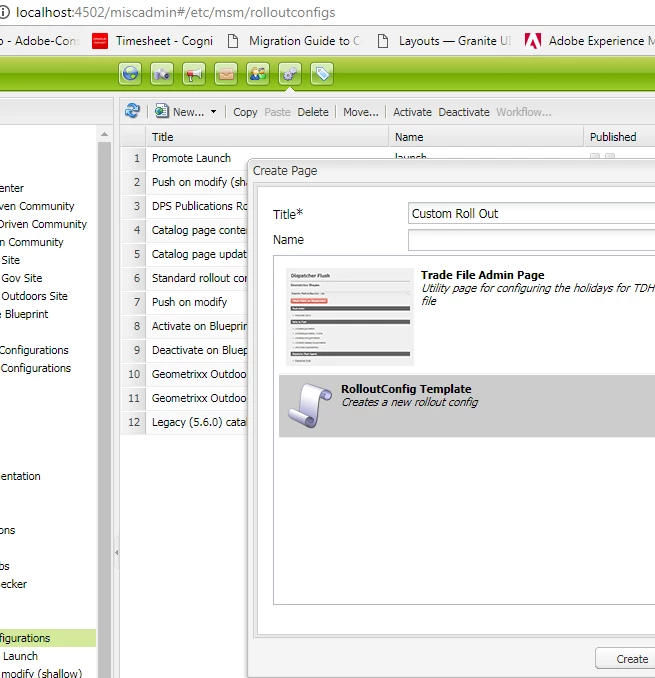Click the Copy toolbar button
The width and height of the screenshot is (655, 678).
pyautogui.click(x=245, y=112)
